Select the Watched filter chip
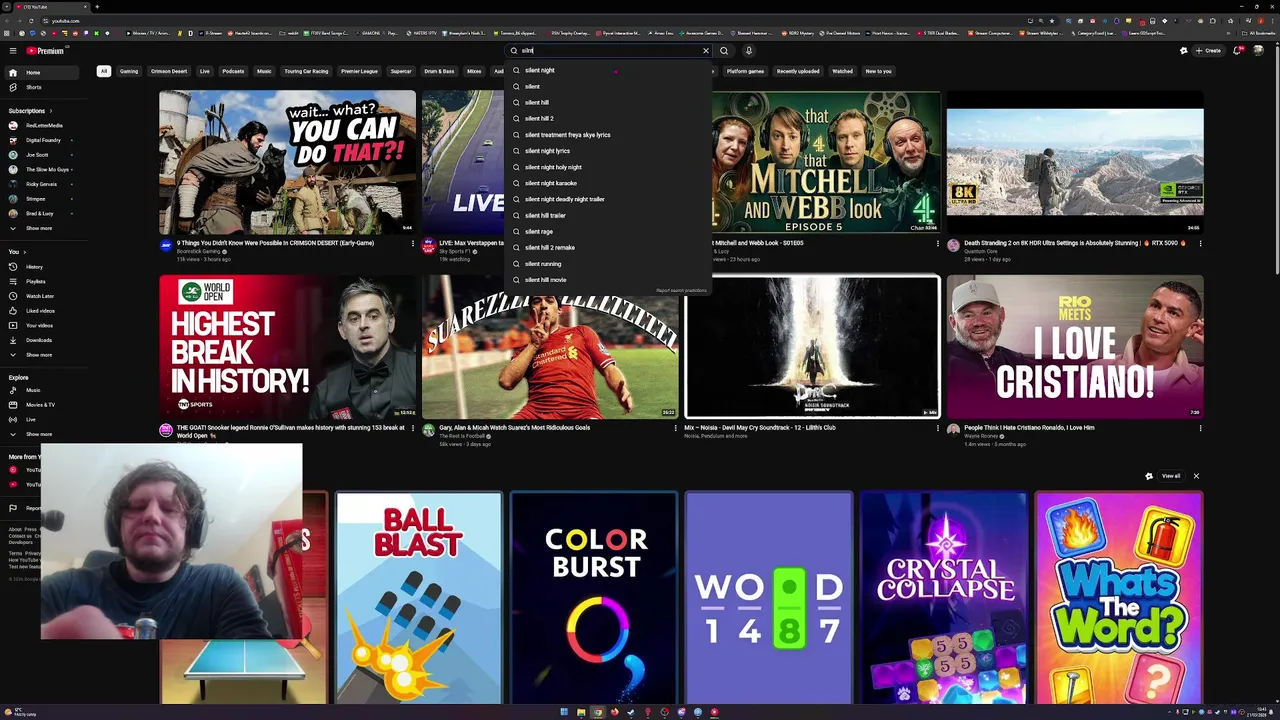 point(843,71)
